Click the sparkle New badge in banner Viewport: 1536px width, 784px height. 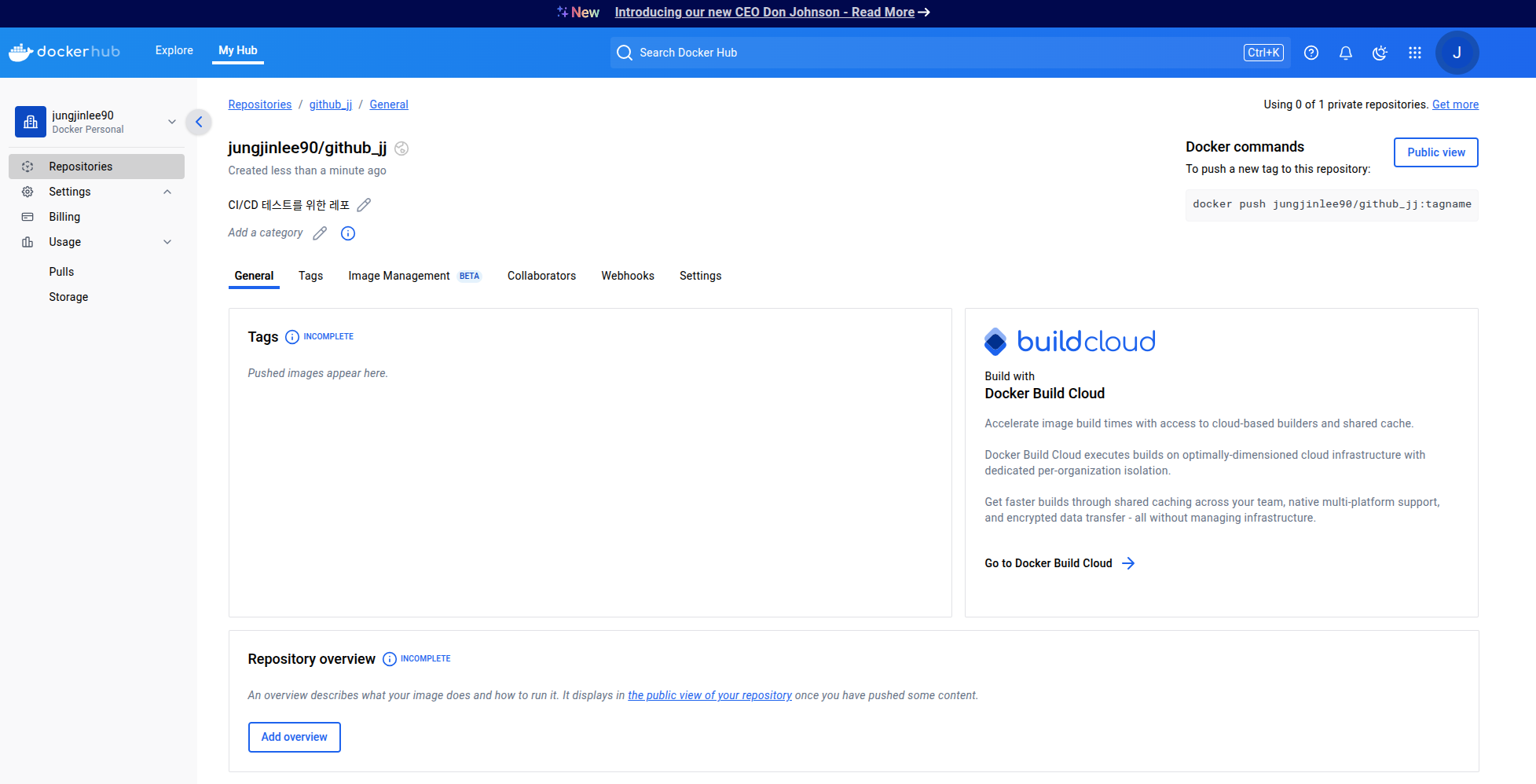coord(578,13)
